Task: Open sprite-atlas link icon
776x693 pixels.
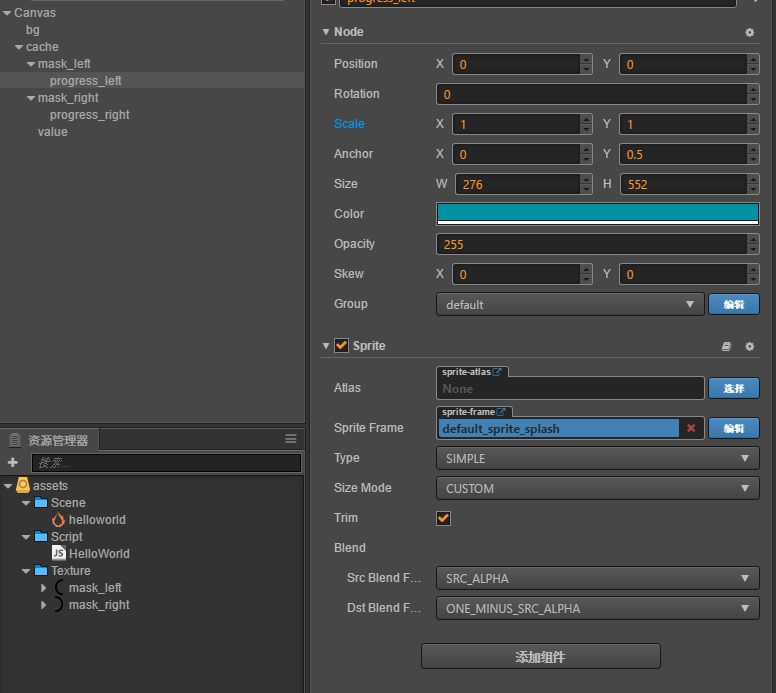Action: coord(497,372)
